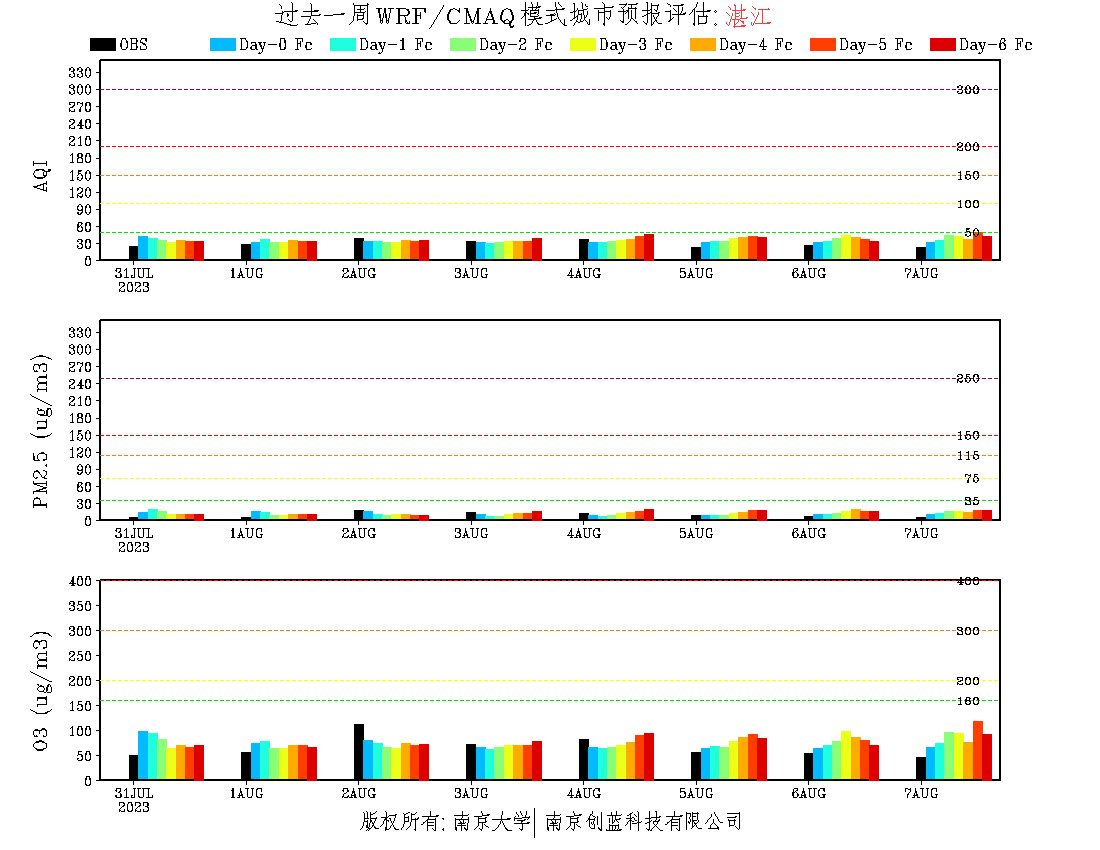
Task: Click the black OBS bar for 2AUG in O3 chart
Action: pyautogui.click(x=358, y=752)
